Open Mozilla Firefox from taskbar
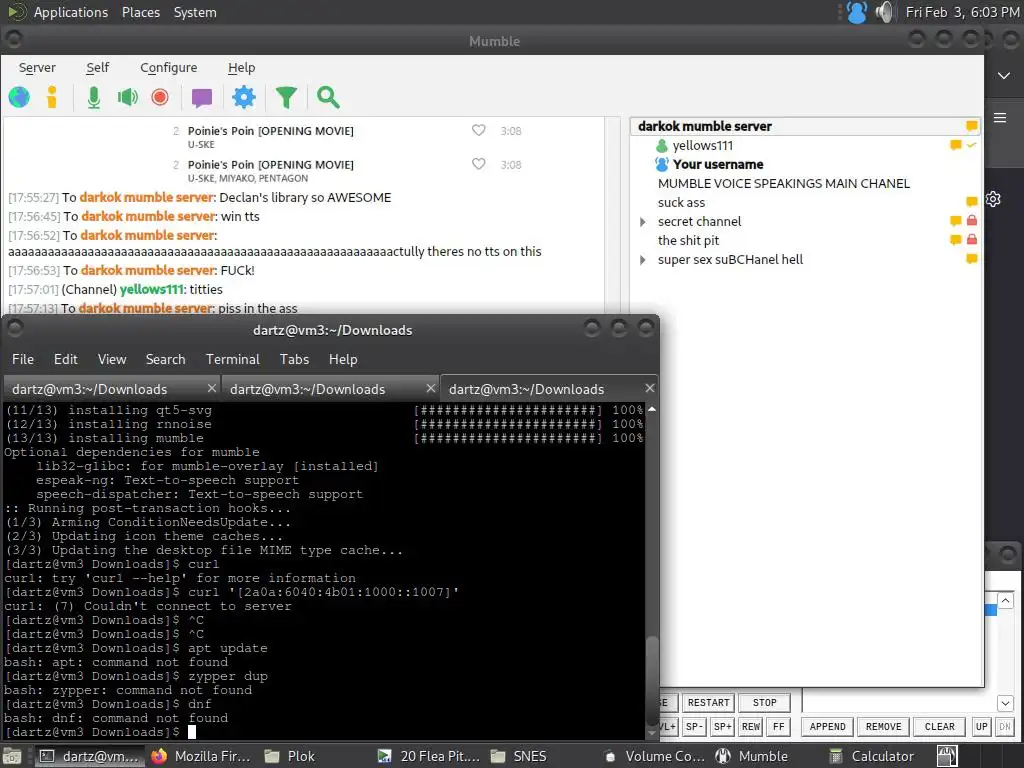 point(200,756)
